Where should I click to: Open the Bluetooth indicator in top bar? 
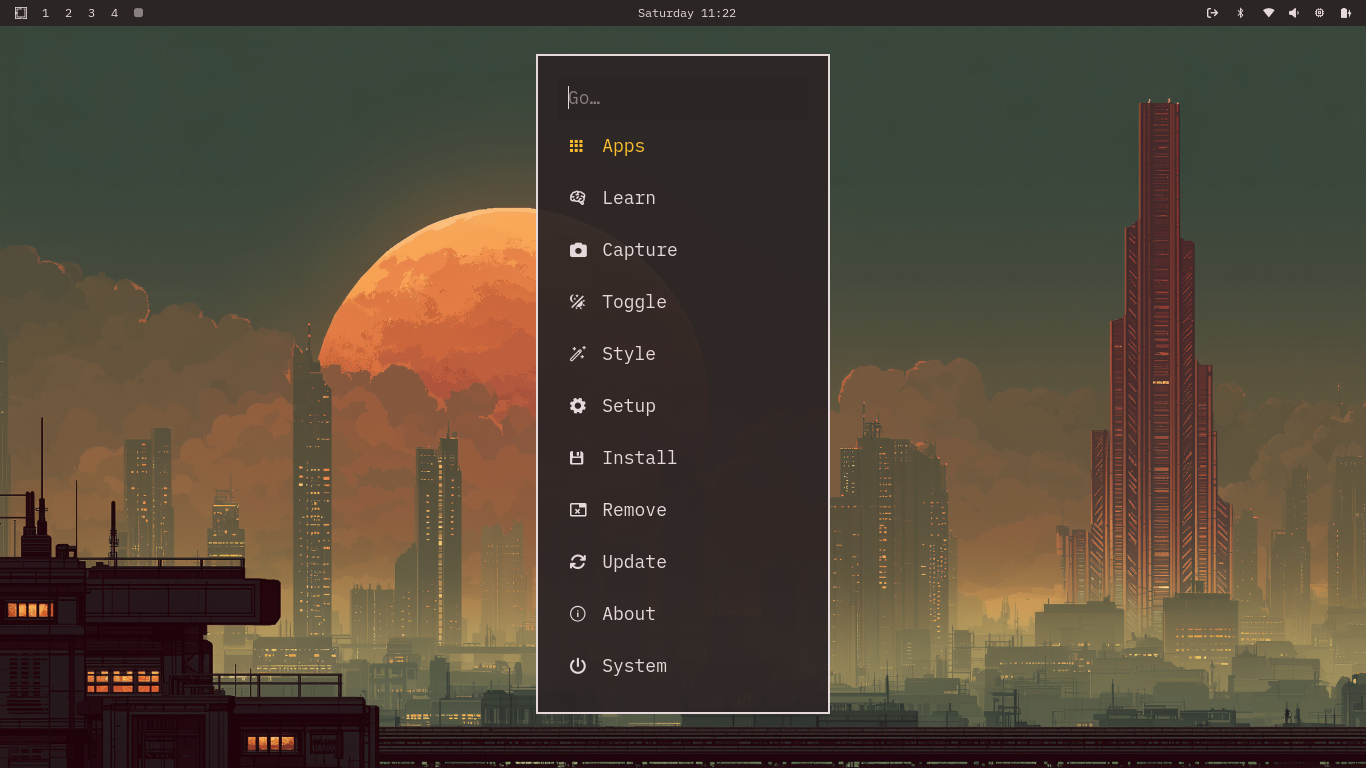click(1240, 13)
